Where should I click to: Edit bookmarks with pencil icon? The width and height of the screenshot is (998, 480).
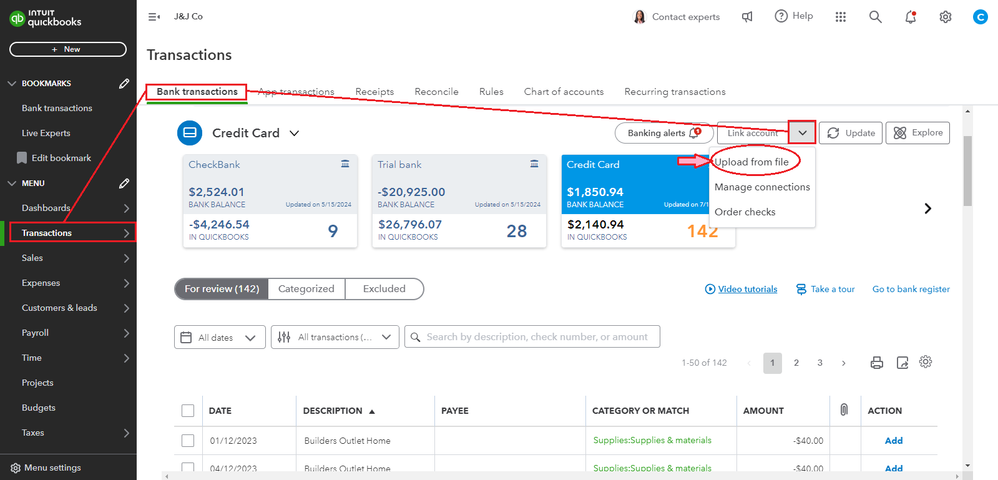pyautogui.click(x=124, y=84)
